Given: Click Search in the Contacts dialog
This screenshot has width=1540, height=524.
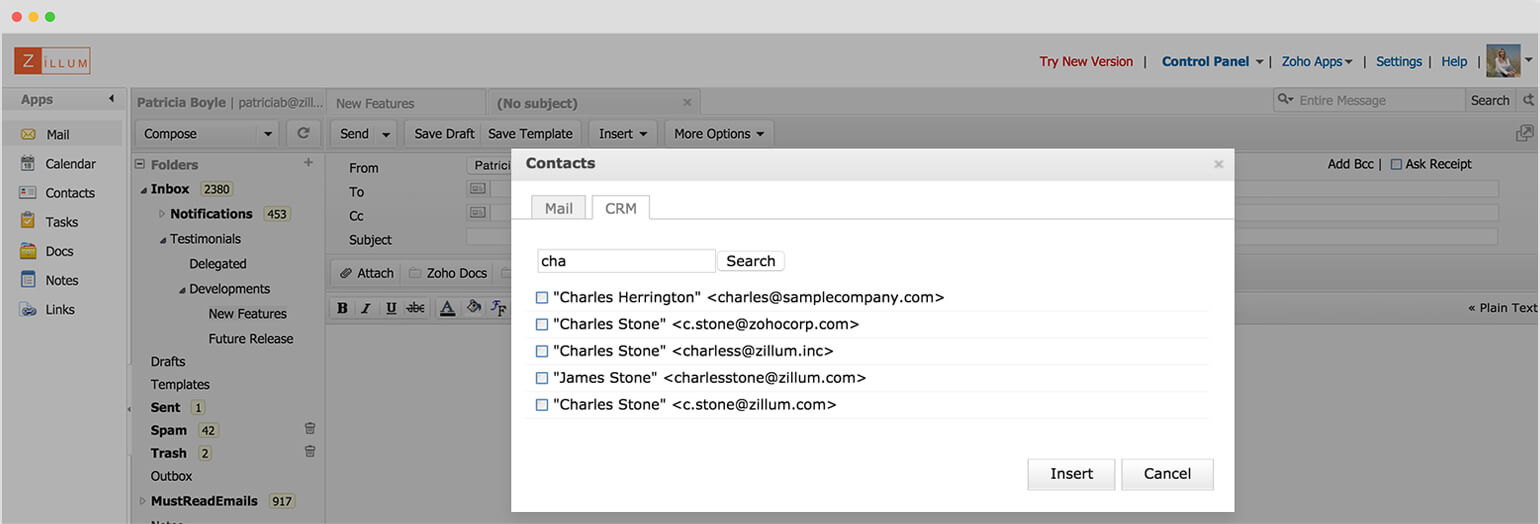Looking at the screenshot, I should [x=750, y=261].
